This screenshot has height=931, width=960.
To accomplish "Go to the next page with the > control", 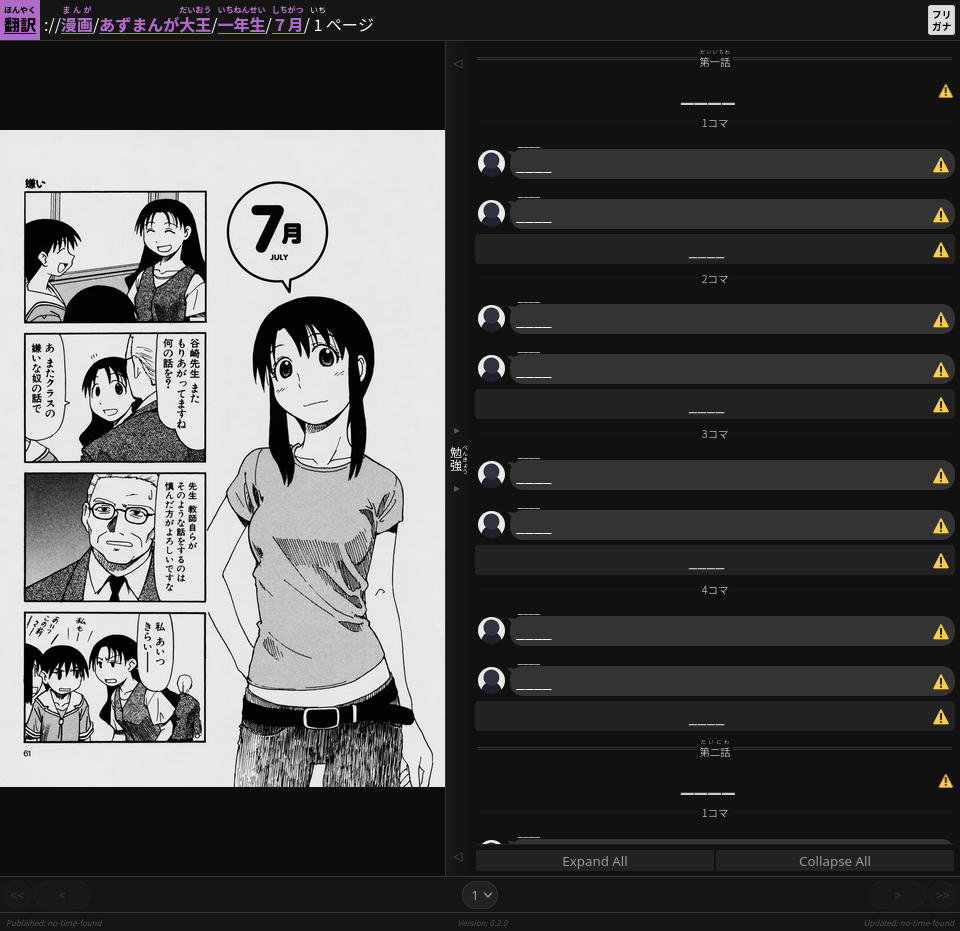I will [x=898, y=895].
